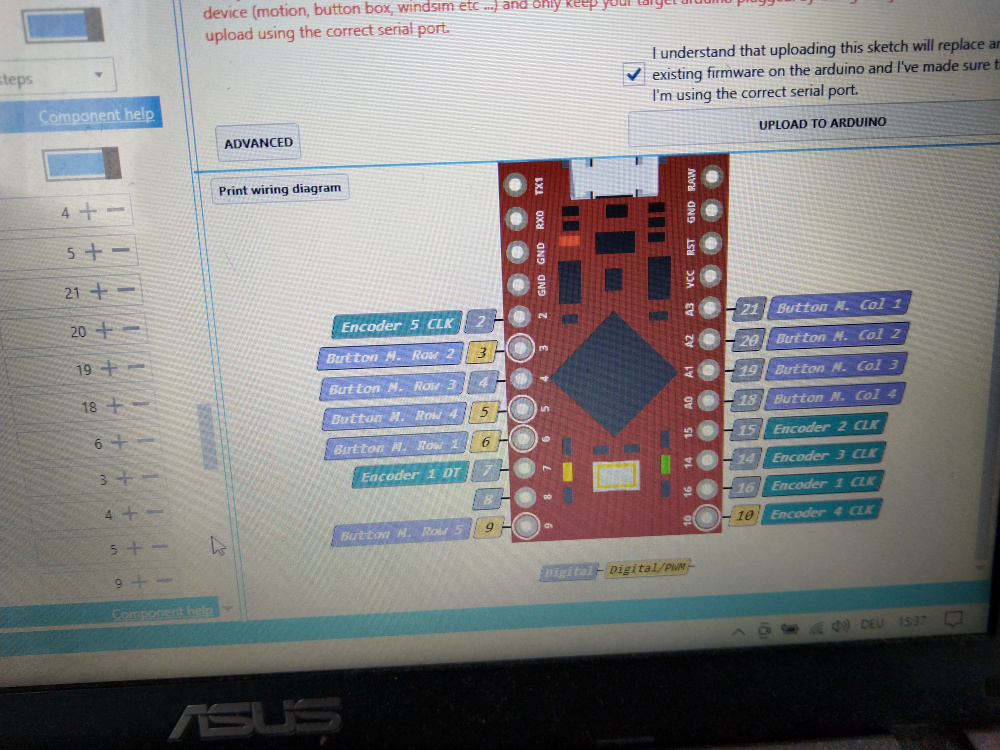This screenshot has width=1000, height=750.
Task: Click the pin 10 badge next to Encoder 4 CLK
Action: pyautogui.click(x=744, y=515)
